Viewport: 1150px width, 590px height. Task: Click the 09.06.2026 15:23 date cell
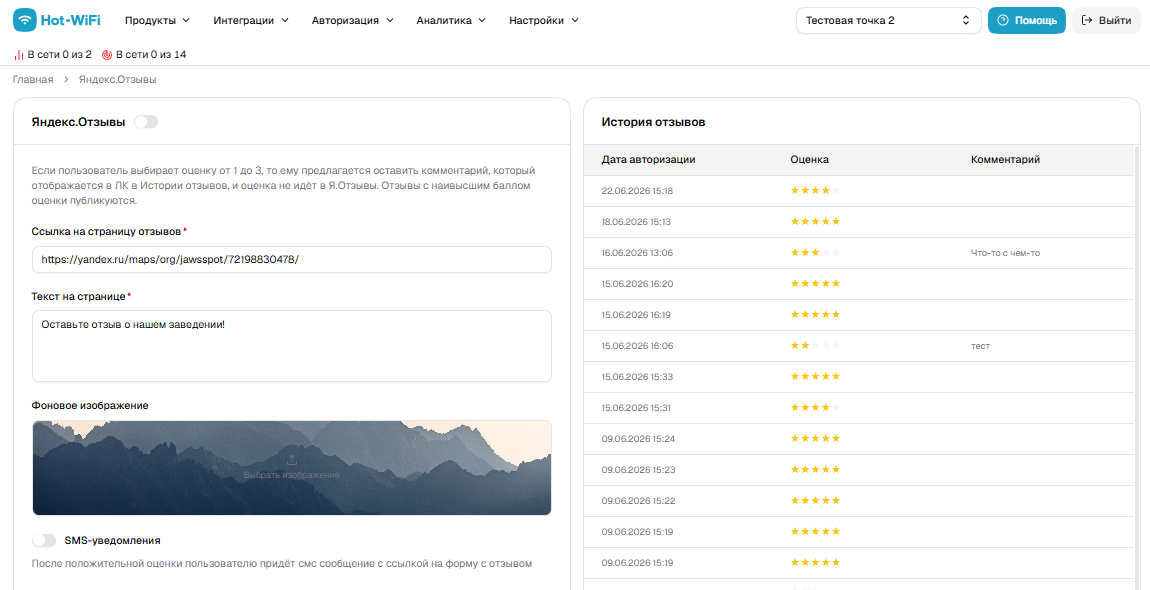pos(637,470)
